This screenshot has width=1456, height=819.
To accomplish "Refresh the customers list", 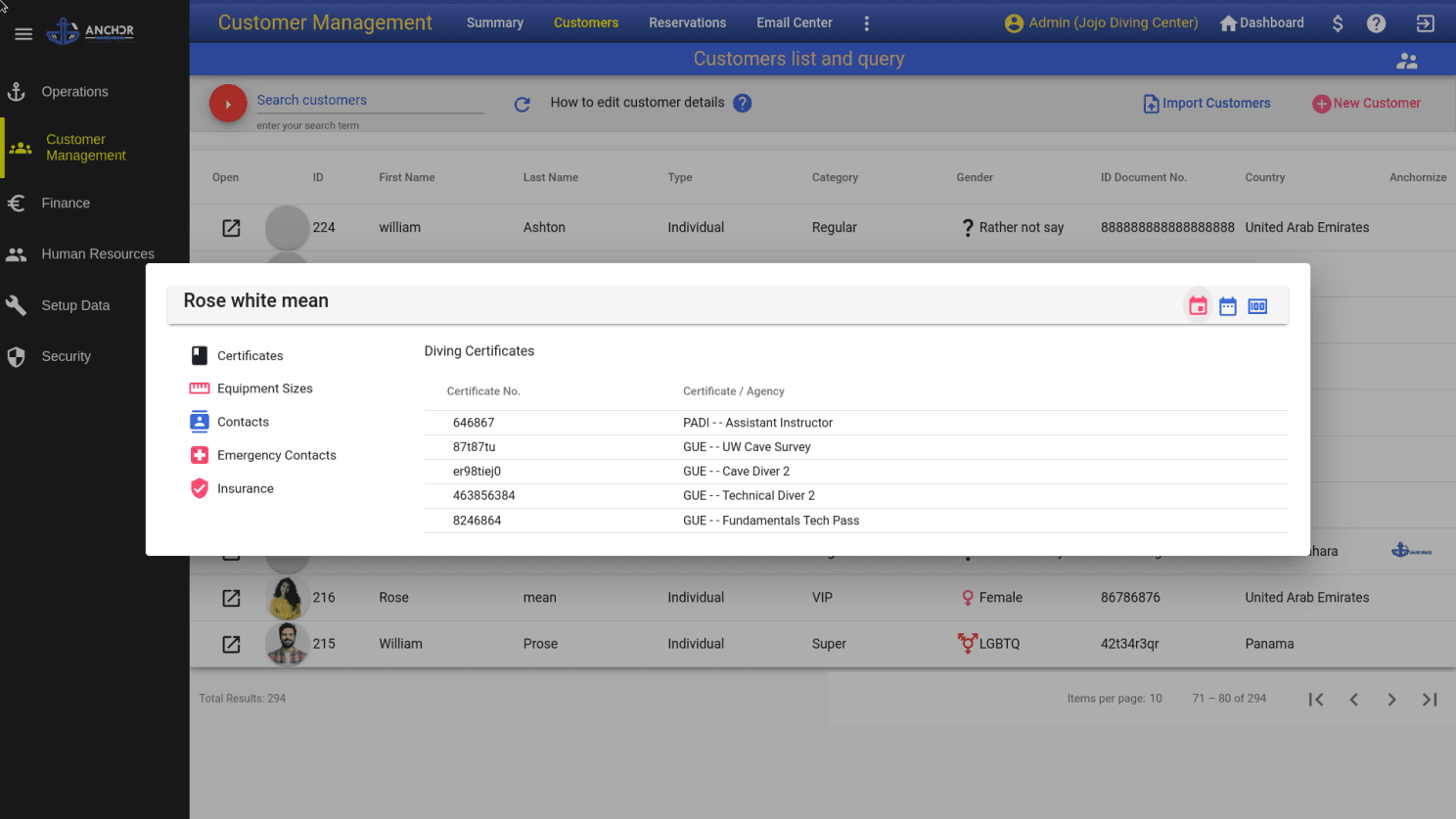I will click(522, 104).
